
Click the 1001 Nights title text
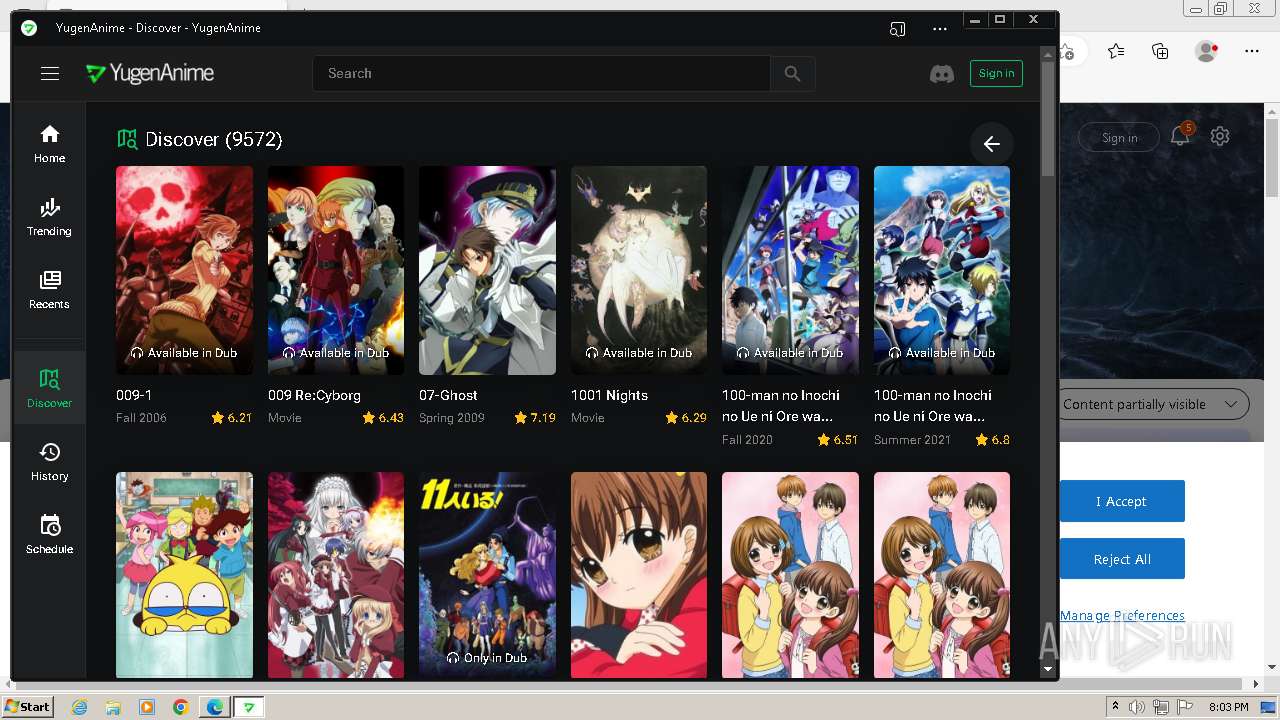pos(609,395)
